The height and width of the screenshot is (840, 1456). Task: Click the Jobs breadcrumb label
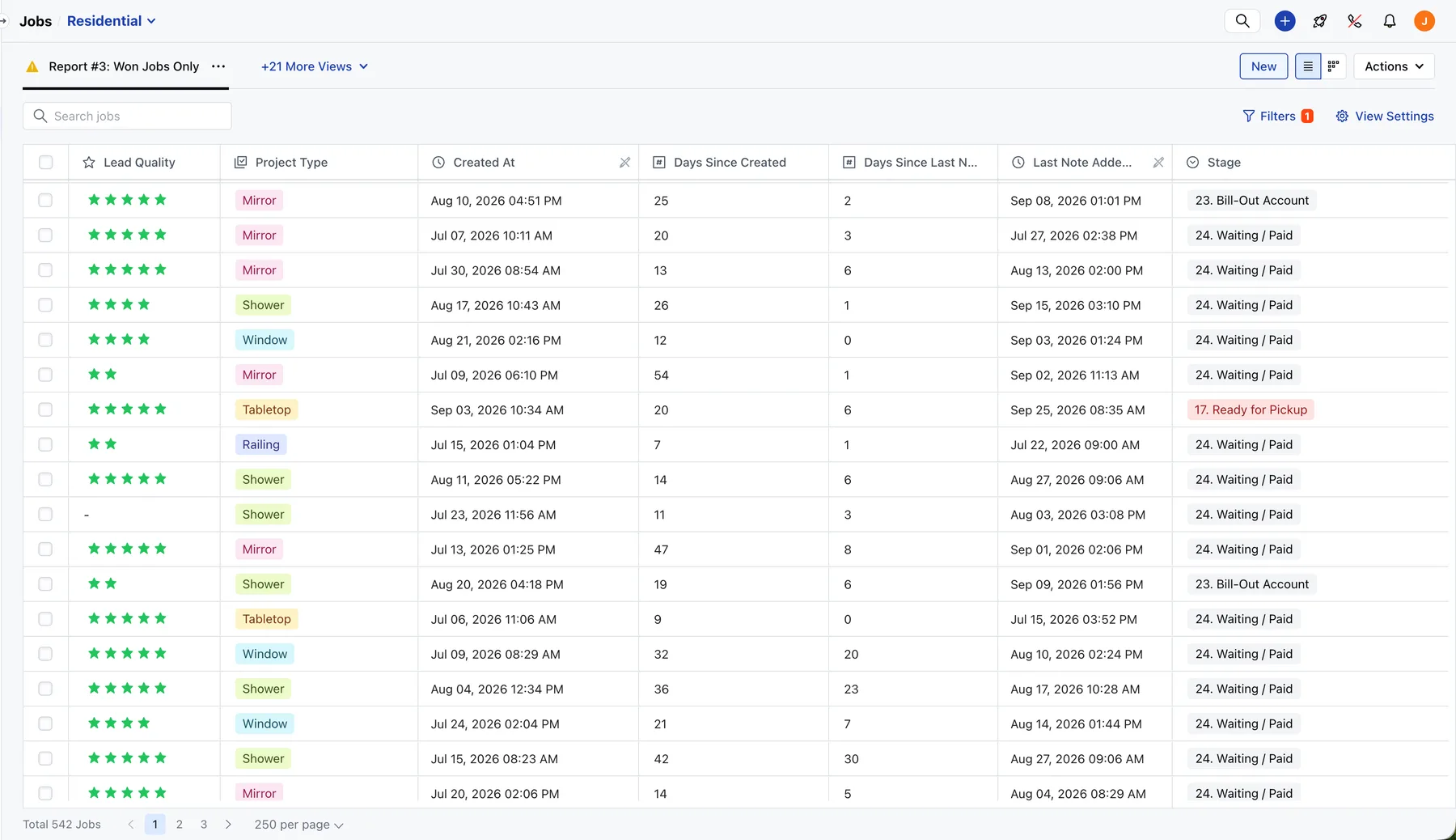pos(36,21)
